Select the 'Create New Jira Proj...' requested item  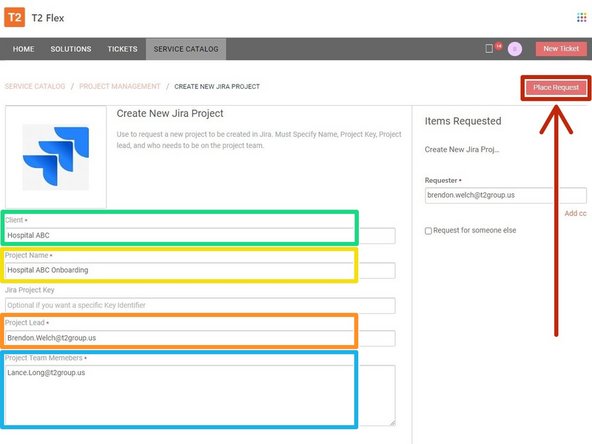(x=462, y=150)
